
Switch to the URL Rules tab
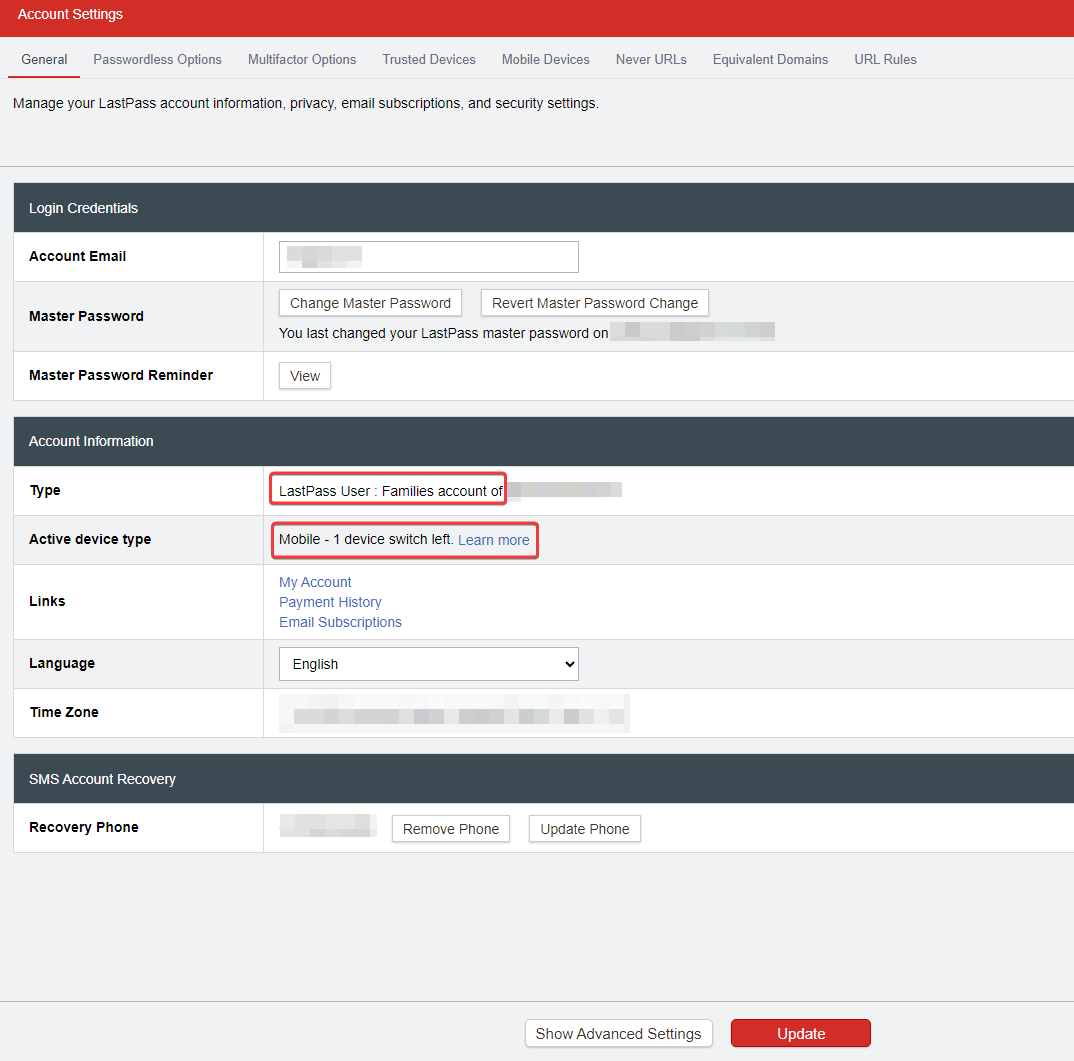click(x=885, y=60)
